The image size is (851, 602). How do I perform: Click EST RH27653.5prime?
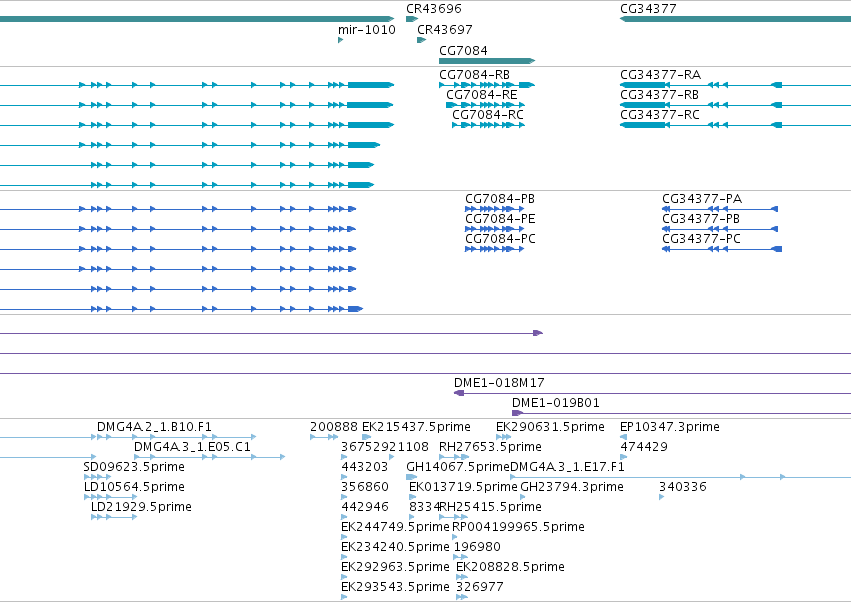(x=490, y=447)
